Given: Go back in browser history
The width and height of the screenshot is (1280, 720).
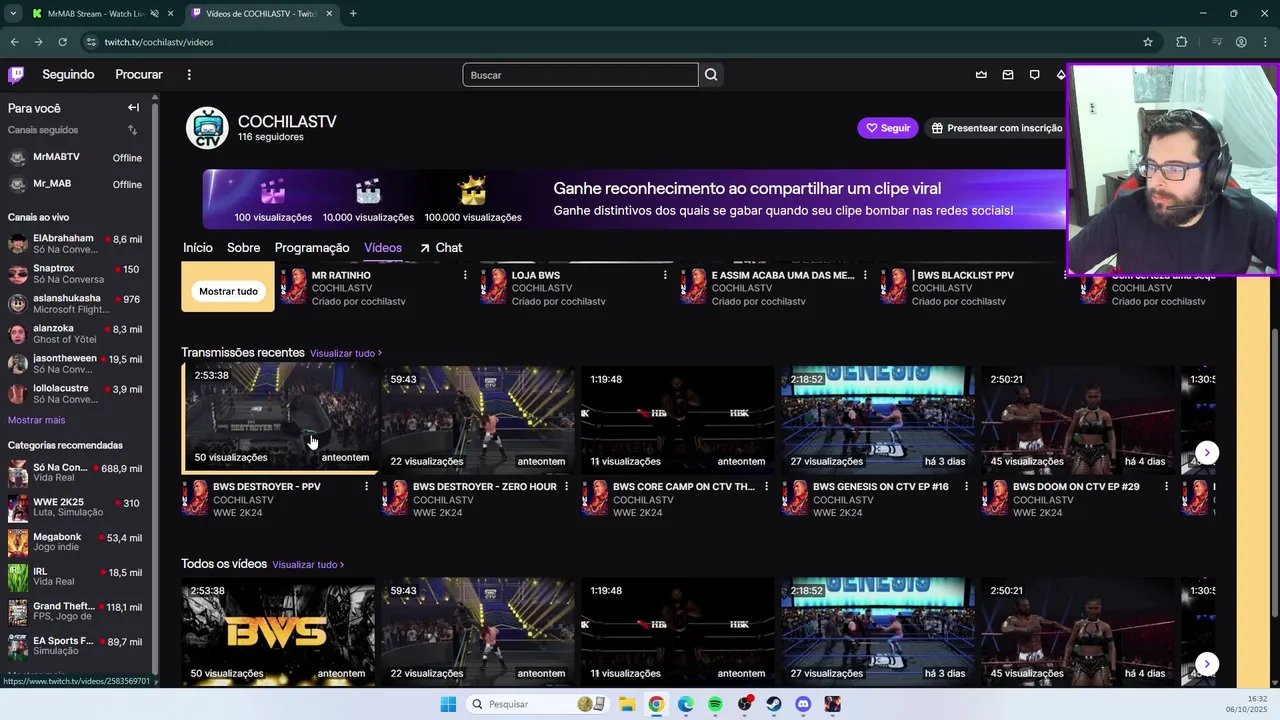Looking at the screenshot, I should (x=14, y=42).
